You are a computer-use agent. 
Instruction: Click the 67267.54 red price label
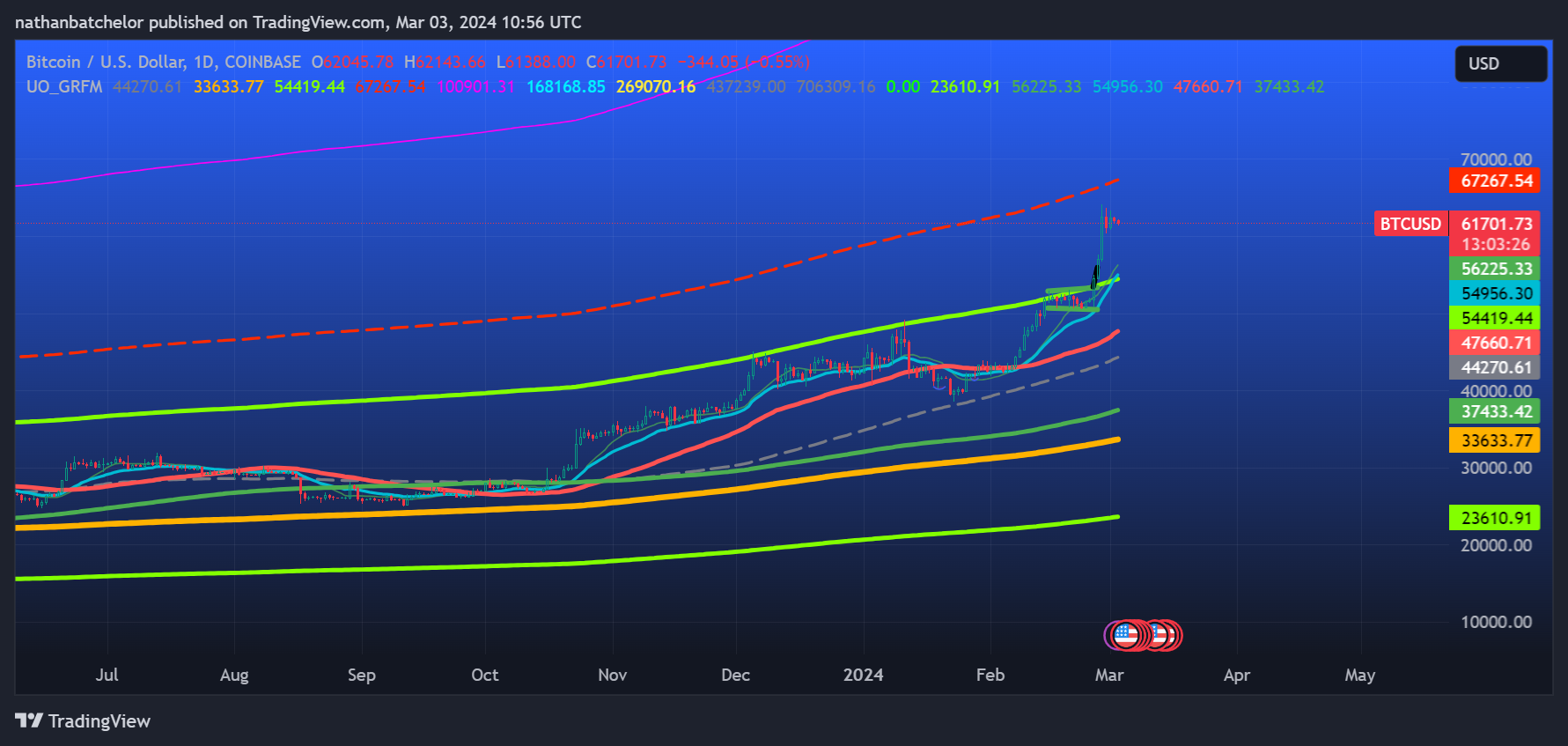(1496, 181)
